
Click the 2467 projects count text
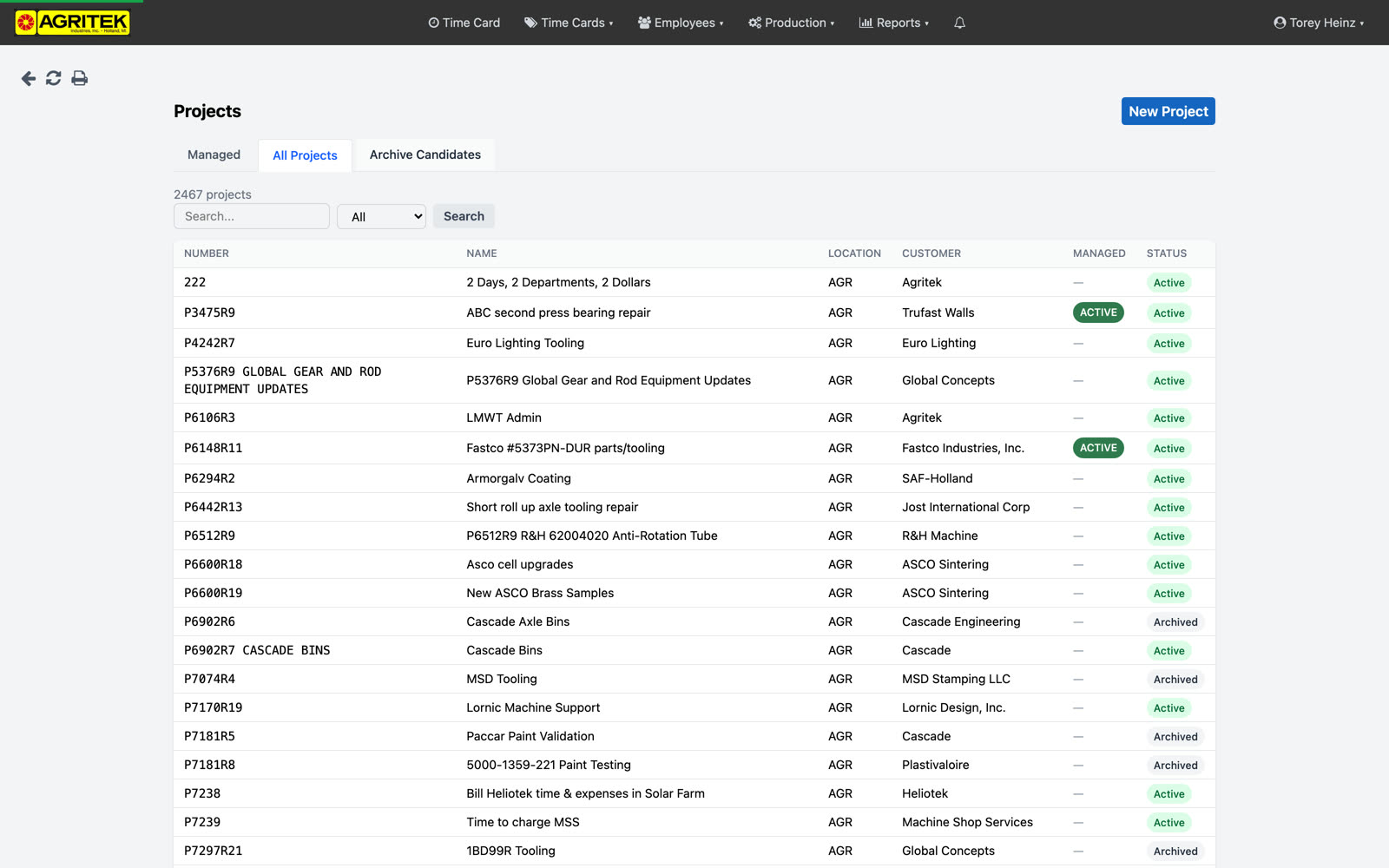pos(213,194)
